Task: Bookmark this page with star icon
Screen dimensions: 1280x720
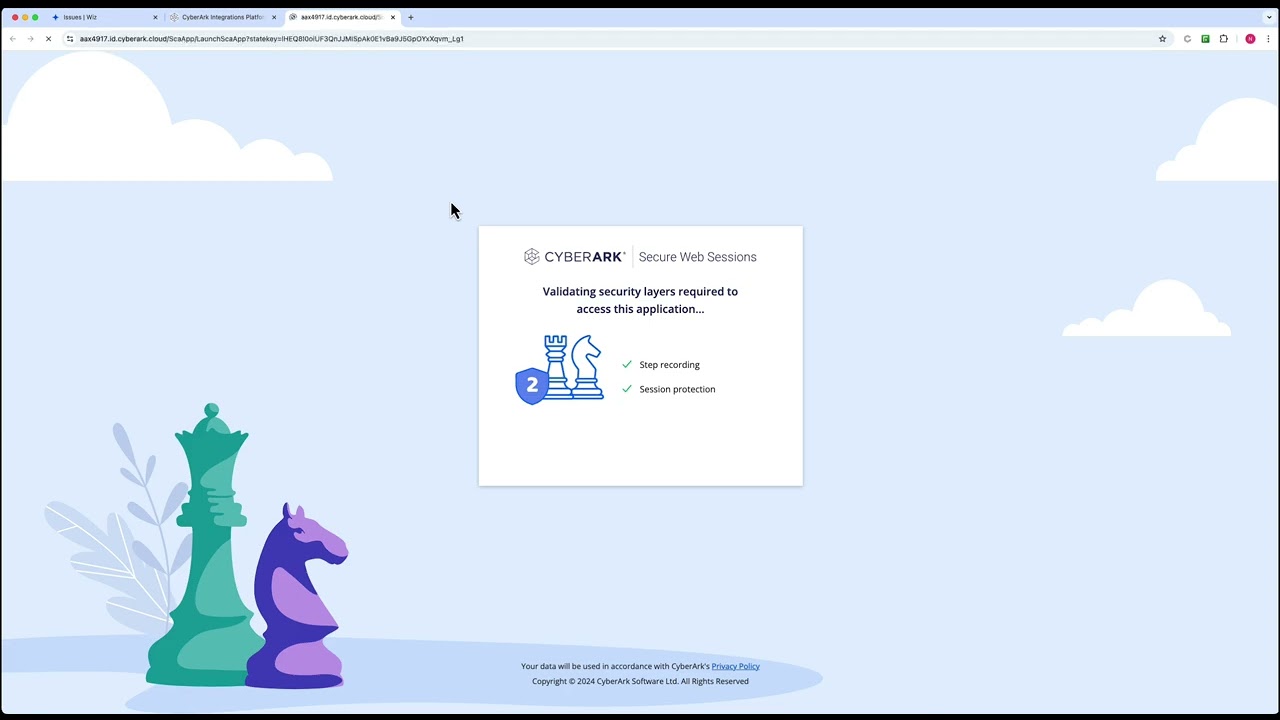Action: [1162, 39]
